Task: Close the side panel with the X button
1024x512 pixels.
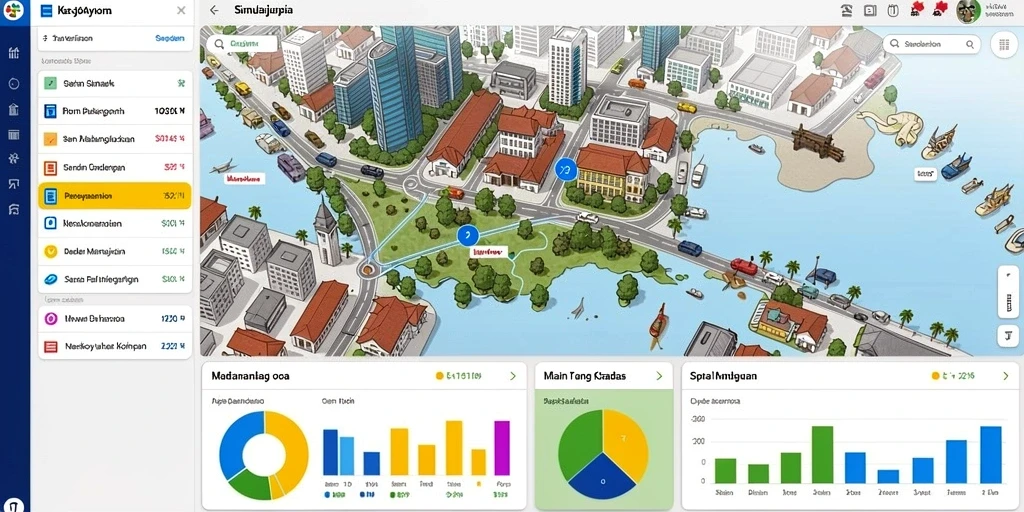Action: (181, 10)
